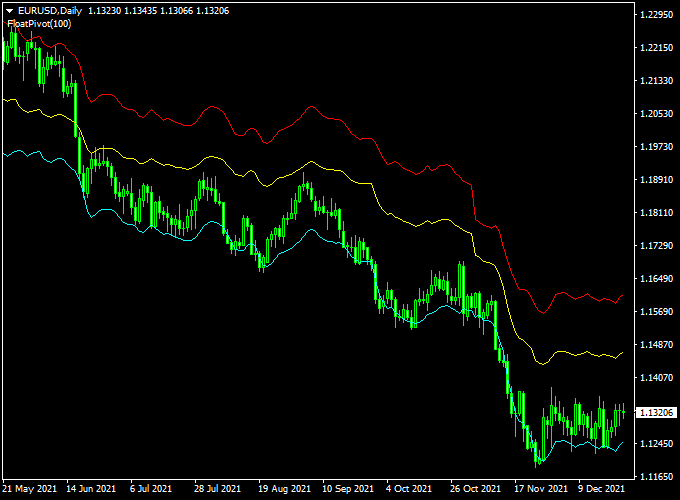680x500 pixels.
Task: Click the 1.18910 price level
Action: click(657, 180)
